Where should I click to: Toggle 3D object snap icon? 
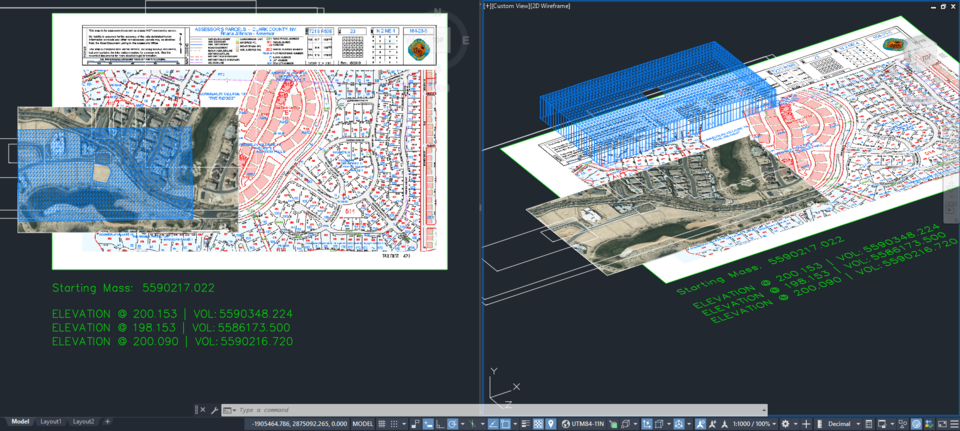point(626,424)
